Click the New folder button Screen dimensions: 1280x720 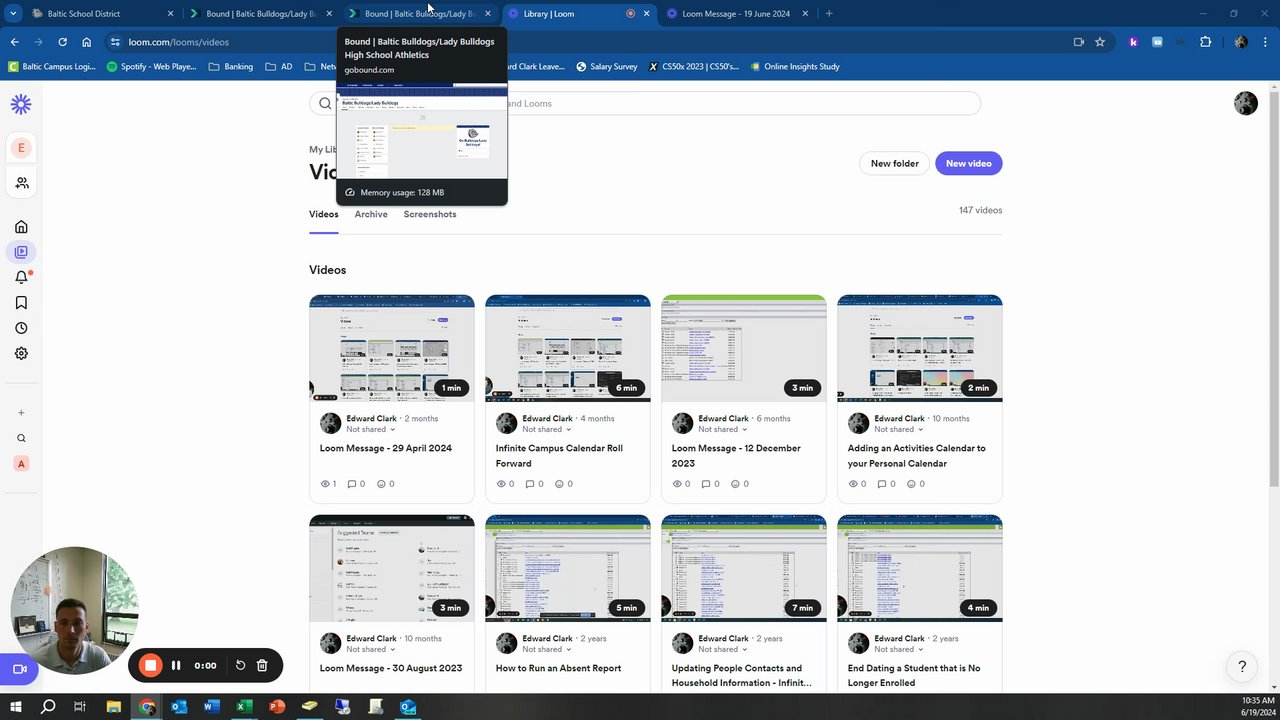click(x=894, y=163)
